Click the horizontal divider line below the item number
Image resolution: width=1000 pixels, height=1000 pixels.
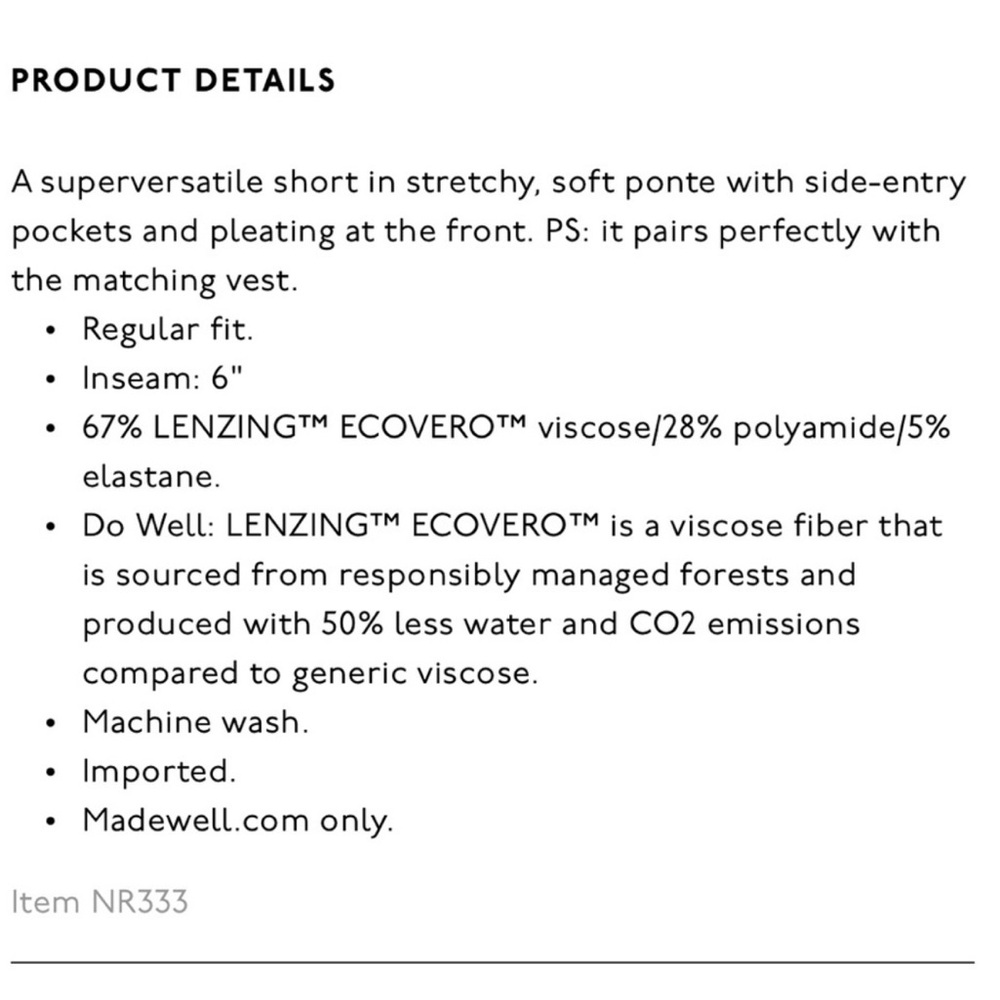pos(492,962)
